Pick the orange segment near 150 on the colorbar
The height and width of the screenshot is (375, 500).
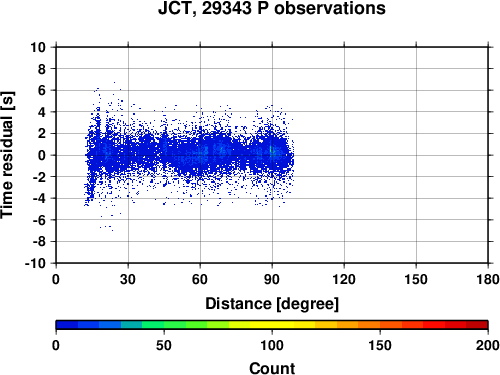pos(380,325)
